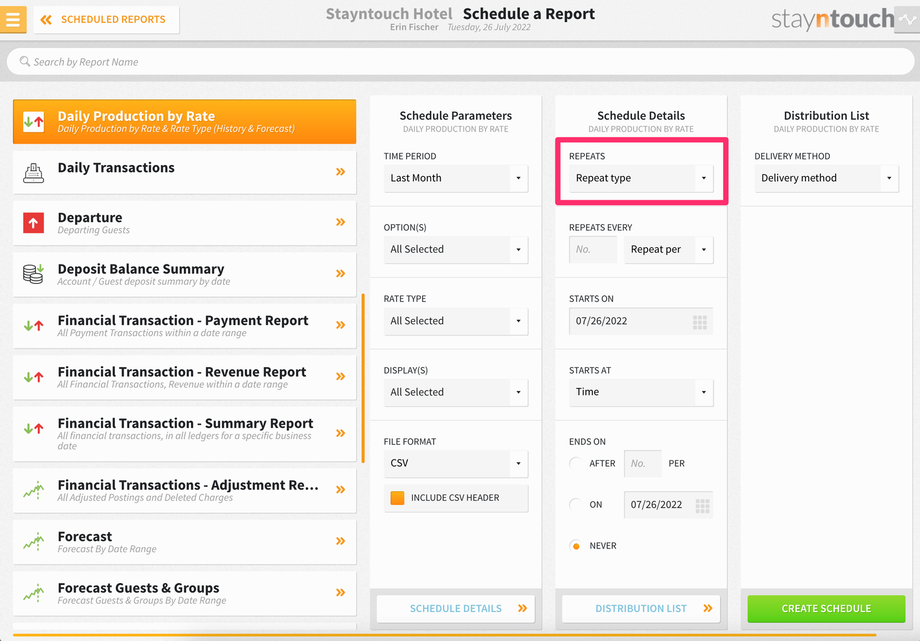This screenshot has width=920, height=641.
Task: Select the Ends On After radio button
Action: coord(576,463)
